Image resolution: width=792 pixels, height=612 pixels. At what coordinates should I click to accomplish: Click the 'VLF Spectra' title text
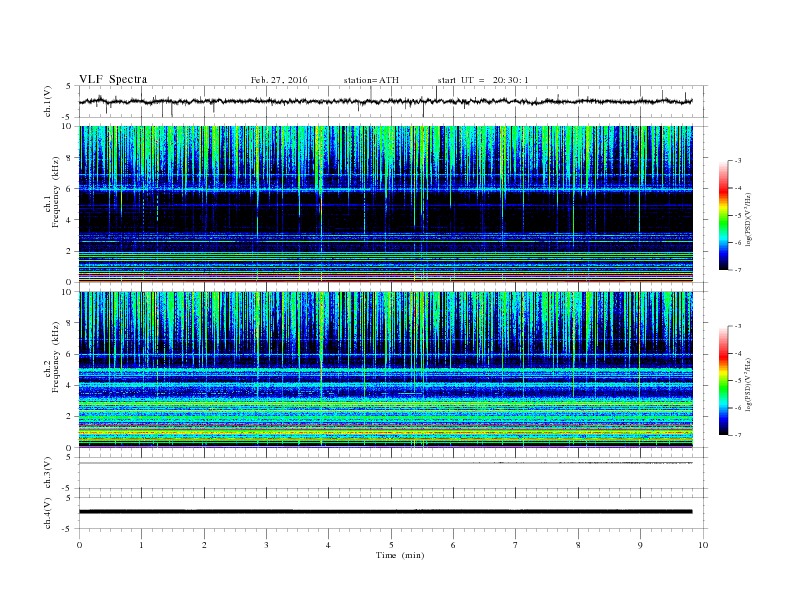pyautogui.click(x=113, y=79)
